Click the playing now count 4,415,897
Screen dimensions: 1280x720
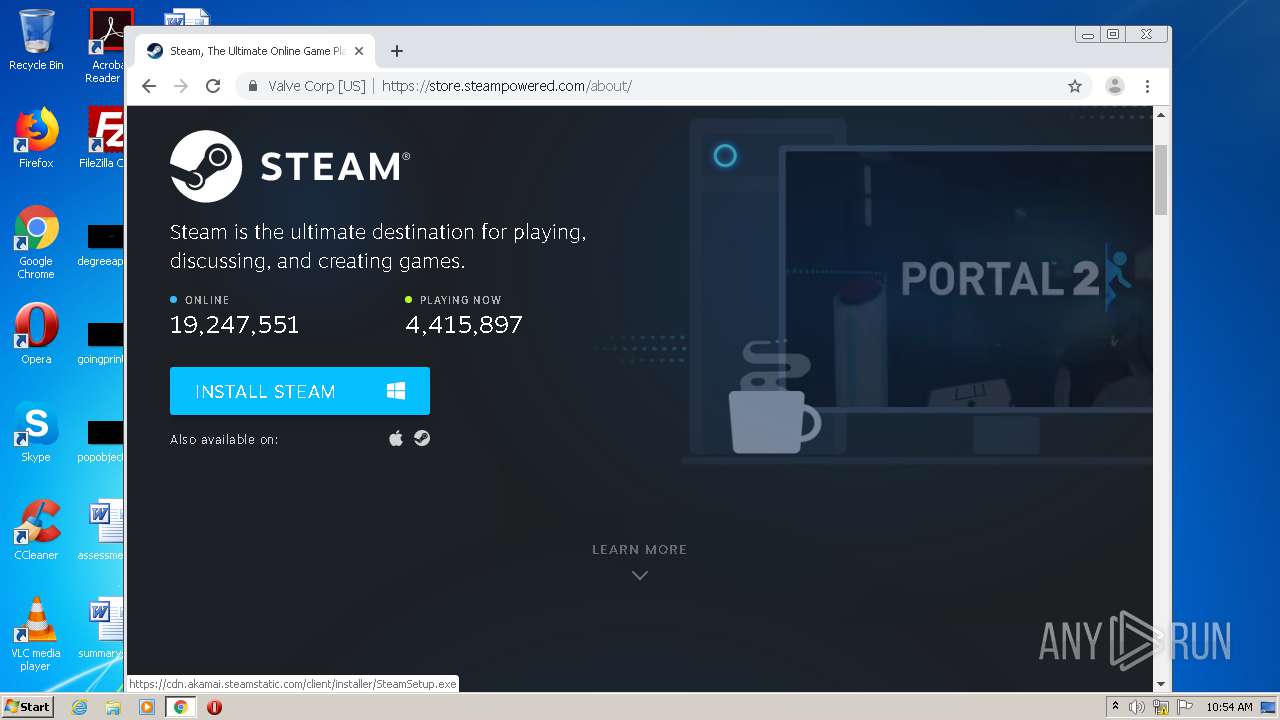coord(464,324)
